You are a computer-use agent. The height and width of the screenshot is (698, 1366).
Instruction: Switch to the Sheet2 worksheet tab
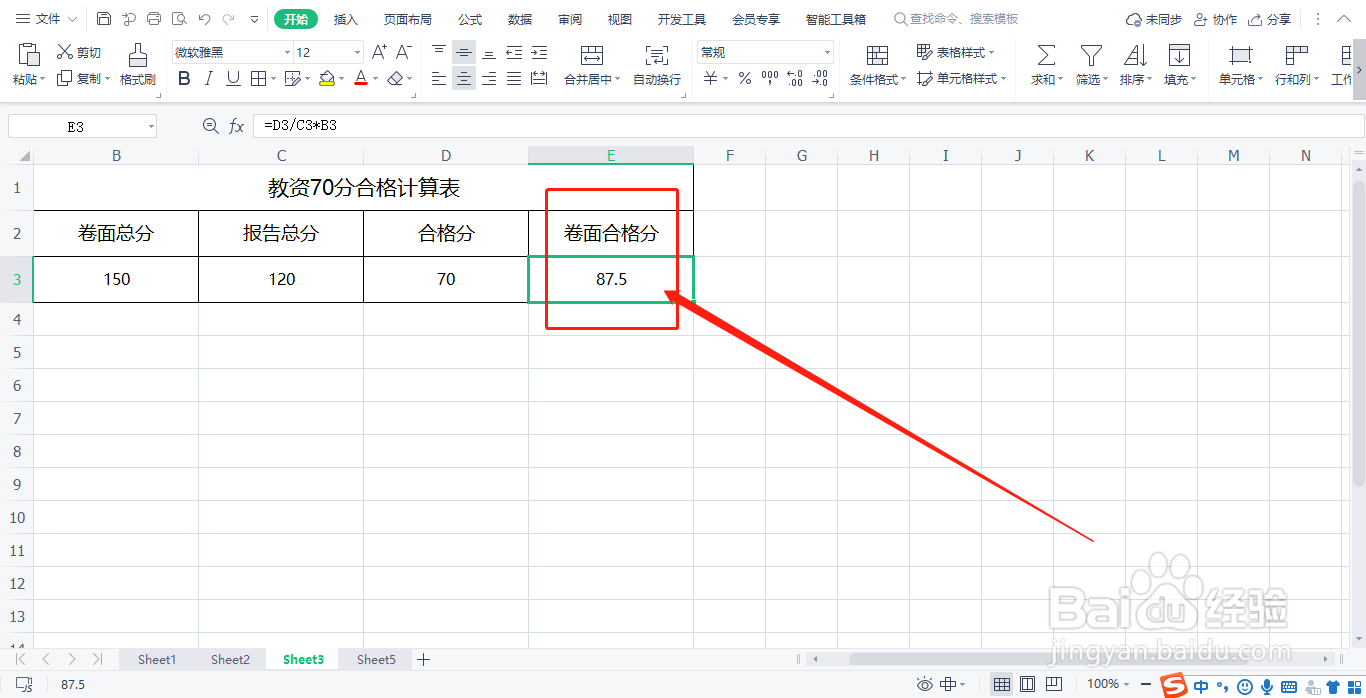[x=230, y=659]
